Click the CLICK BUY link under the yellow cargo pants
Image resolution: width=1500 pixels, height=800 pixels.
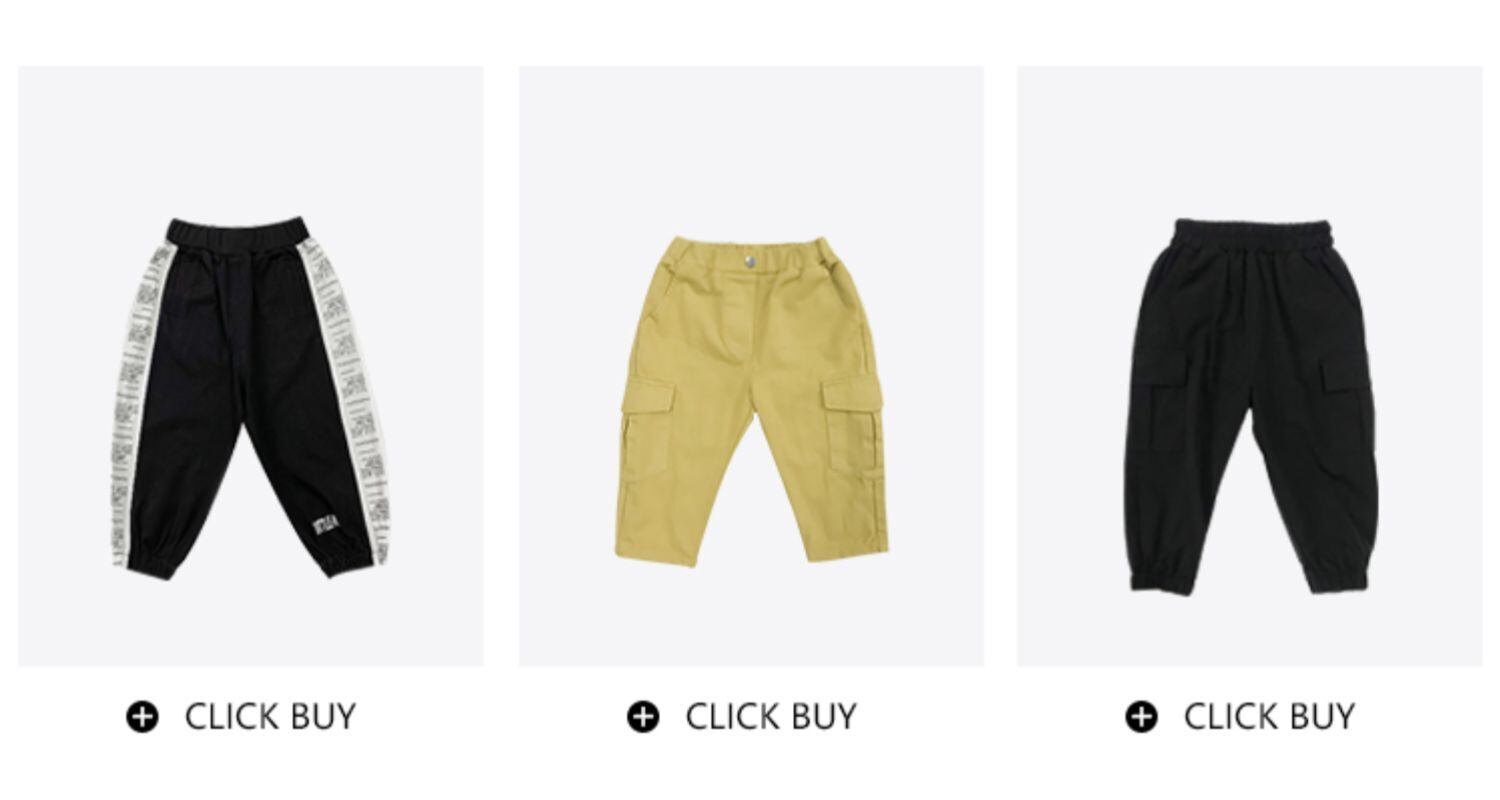pyautogui.click(x=771, y=717)
